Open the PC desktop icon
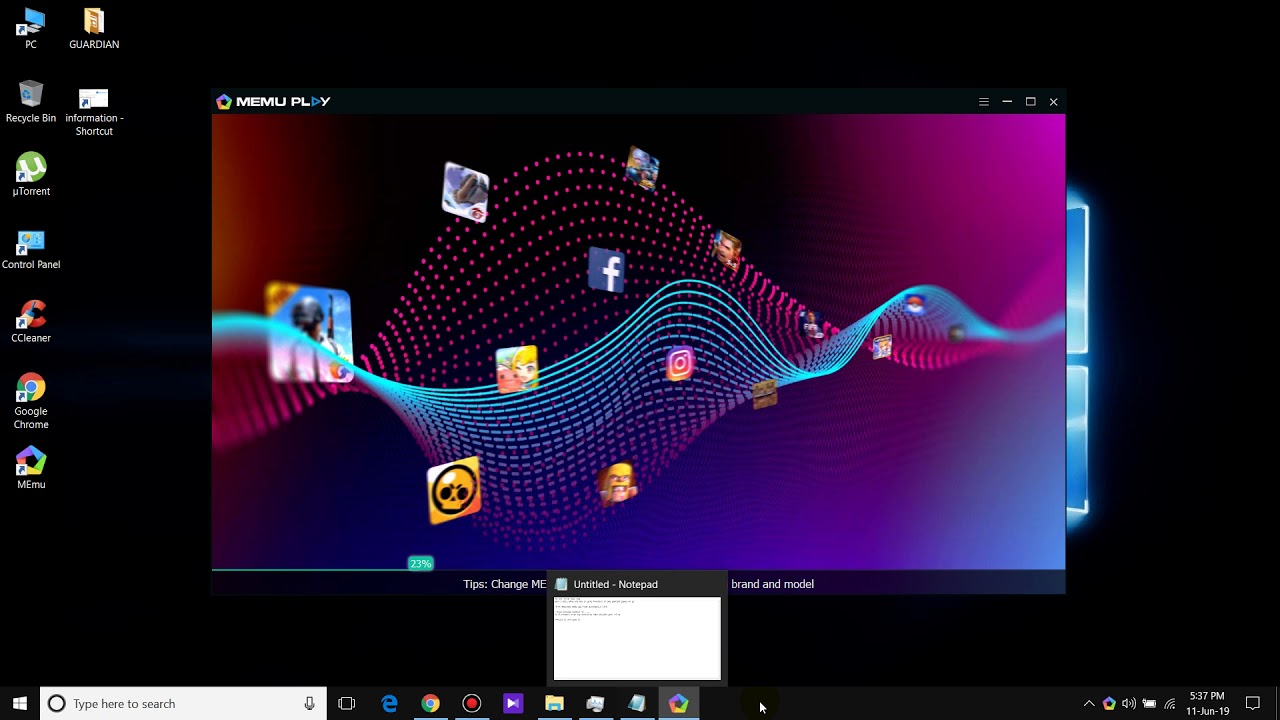1280x720 pixels. (x=31, y=28)
